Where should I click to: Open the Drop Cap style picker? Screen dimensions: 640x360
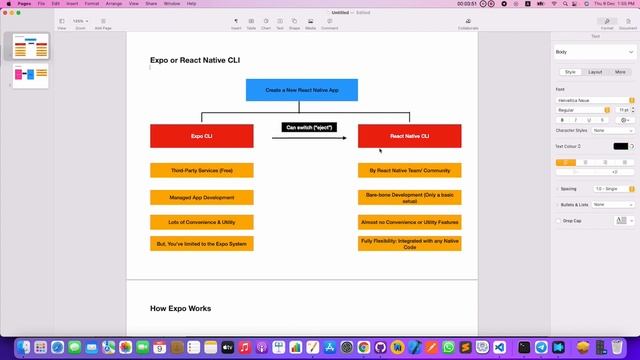coord(624,221)
